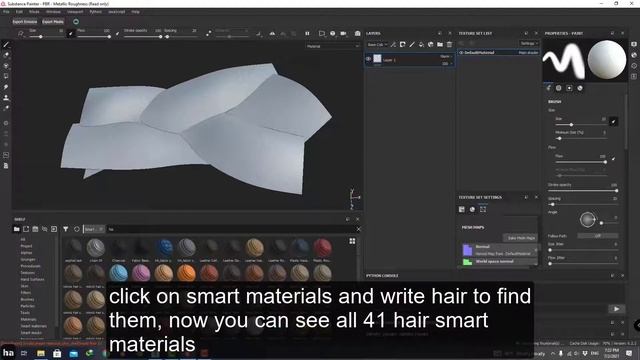Toggle flow pen pressure in Properties panel
Screen dimensions: 640x360
tap(613, 159)
